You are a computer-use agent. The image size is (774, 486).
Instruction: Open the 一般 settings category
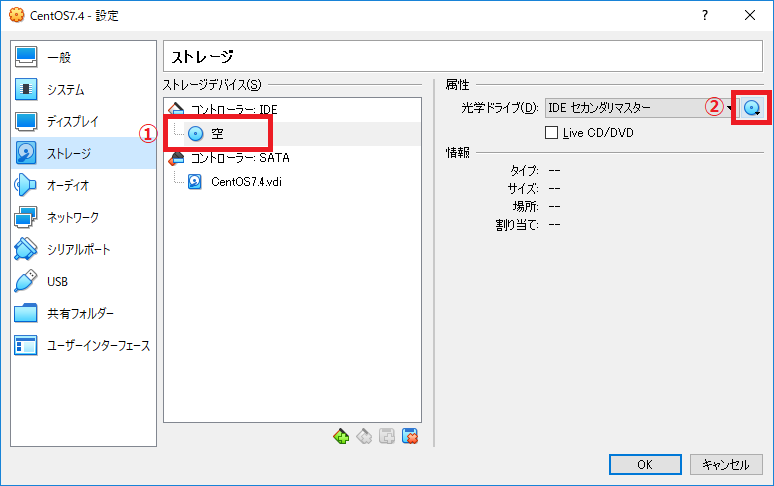[59, 57]
